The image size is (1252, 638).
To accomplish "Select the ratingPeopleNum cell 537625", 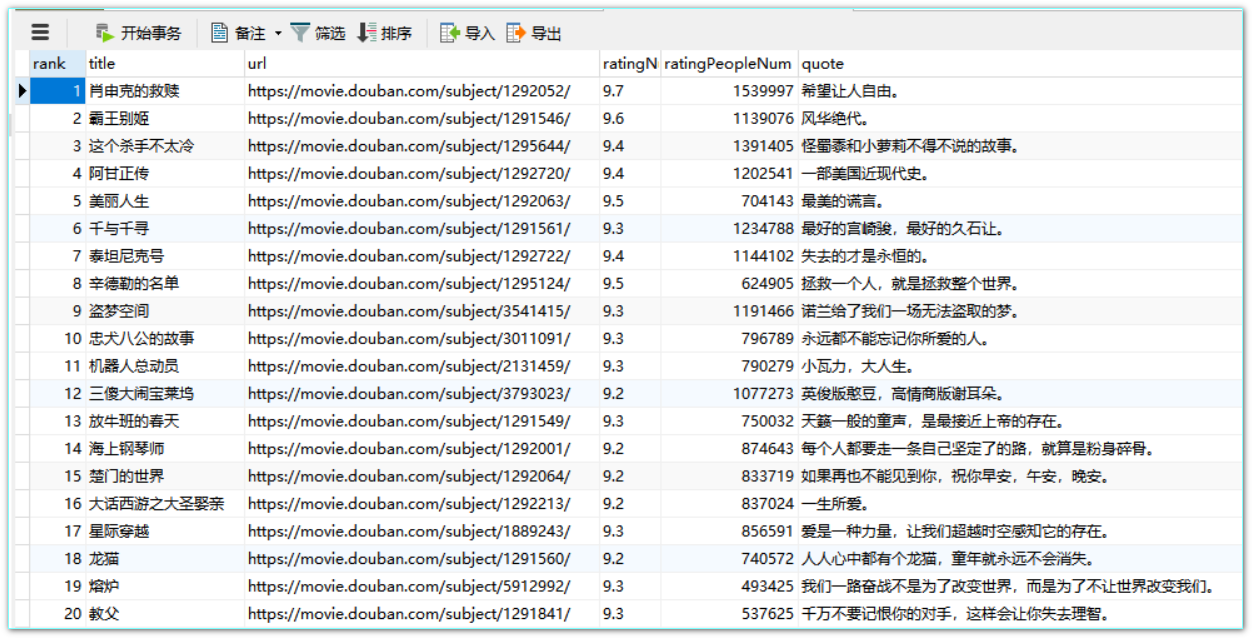I will click(x=729, y=614).
